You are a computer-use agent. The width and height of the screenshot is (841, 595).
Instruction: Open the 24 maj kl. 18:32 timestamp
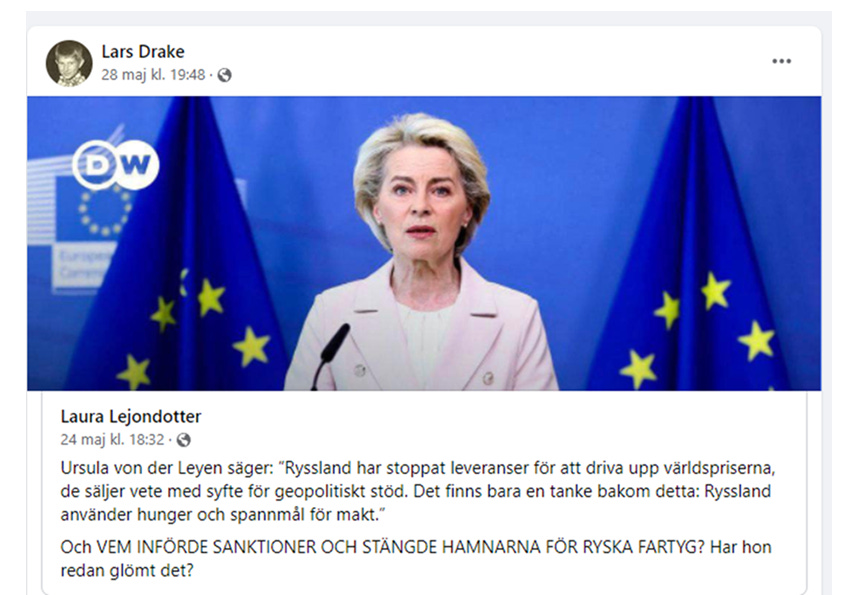coord(112,440)
